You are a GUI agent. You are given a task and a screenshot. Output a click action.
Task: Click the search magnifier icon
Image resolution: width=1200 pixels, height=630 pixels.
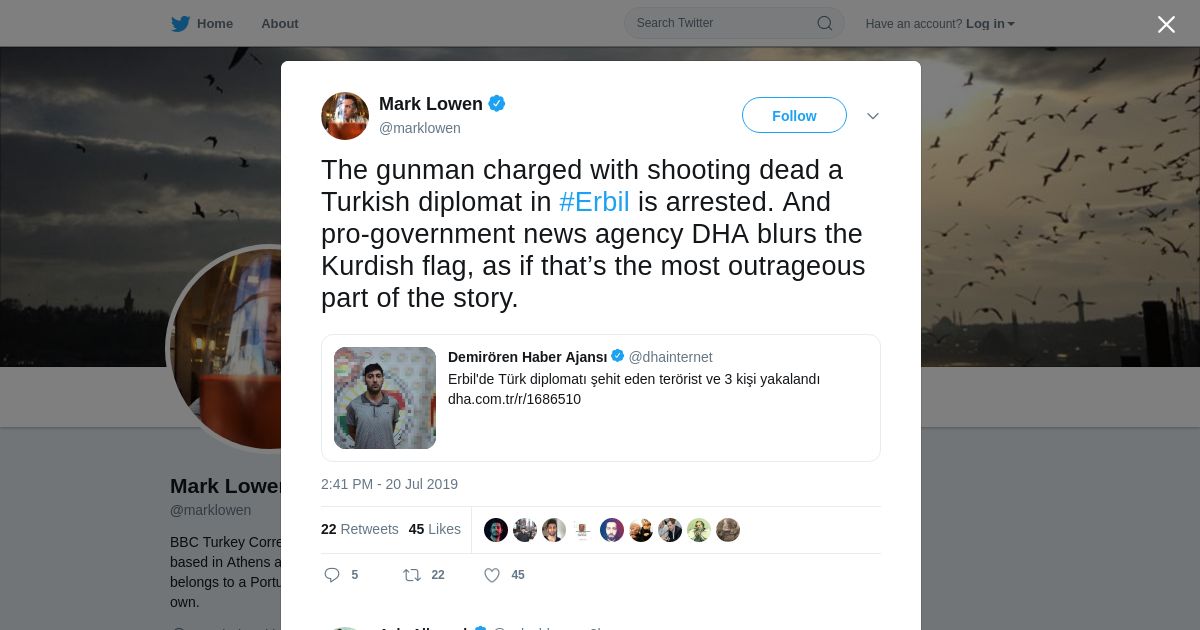point(825,23)
